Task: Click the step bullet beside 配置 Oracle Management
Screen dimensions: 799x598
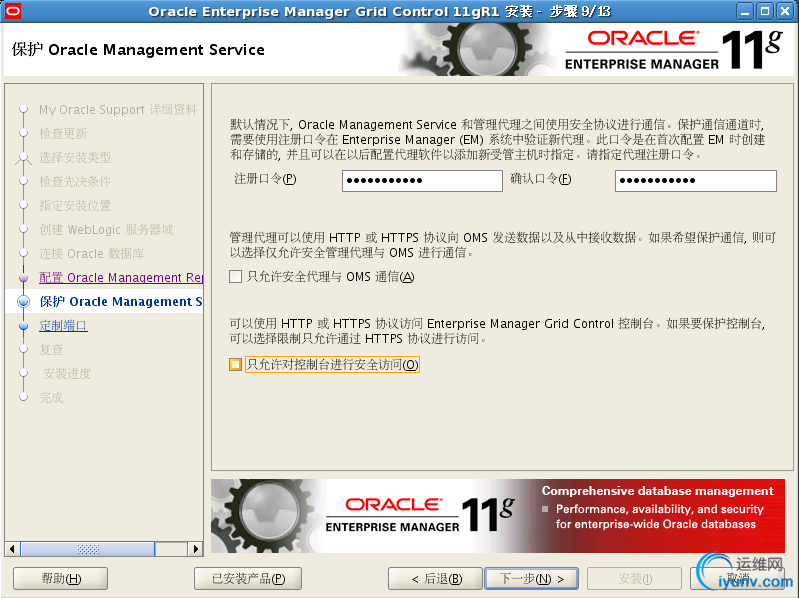Action: coord(23,278)
